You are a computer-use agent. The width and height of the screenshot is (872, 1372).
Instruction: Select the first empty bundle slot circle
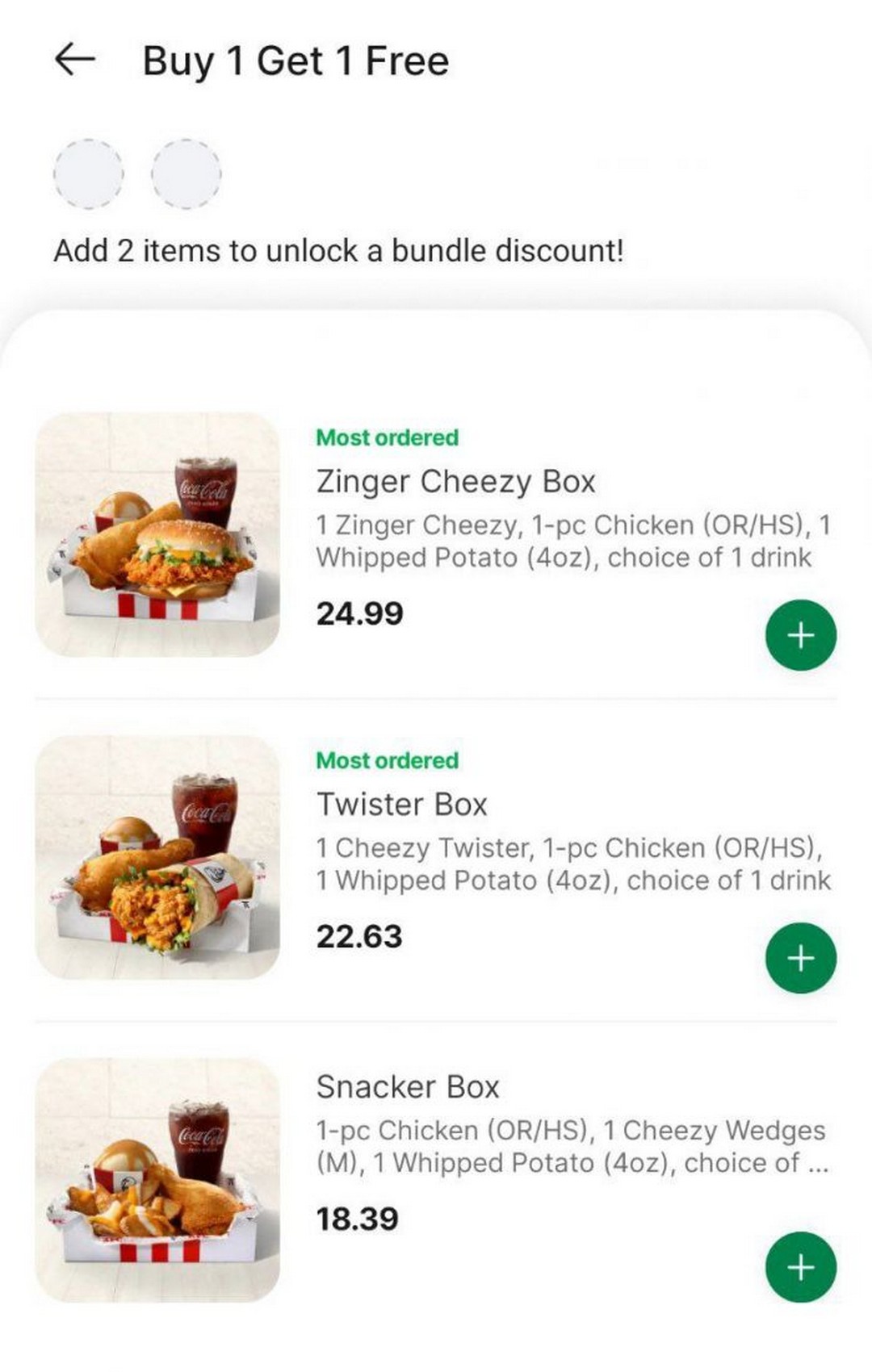[x=88, y=174]
